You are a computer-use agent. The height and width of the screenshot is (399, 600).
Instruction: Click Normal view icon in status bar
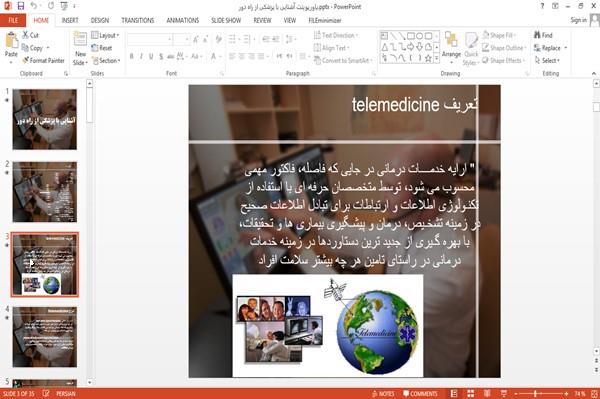point(454,394)
